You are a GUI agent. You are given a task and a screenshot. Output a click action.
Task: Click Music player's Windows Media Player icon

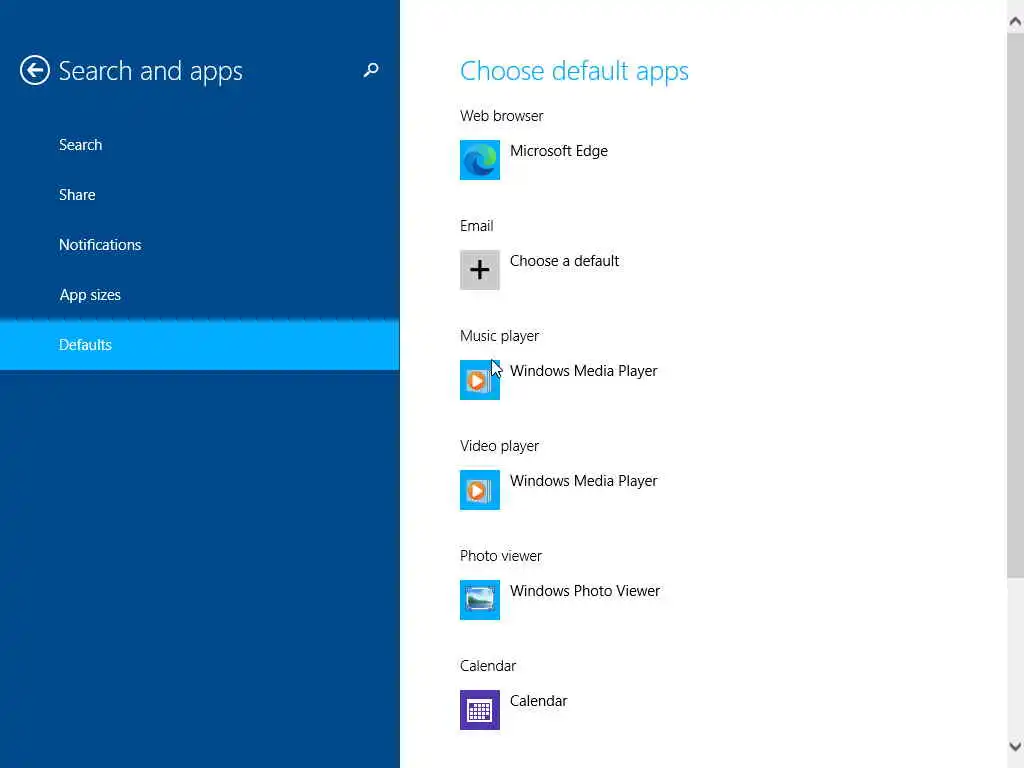click(479, 379)
